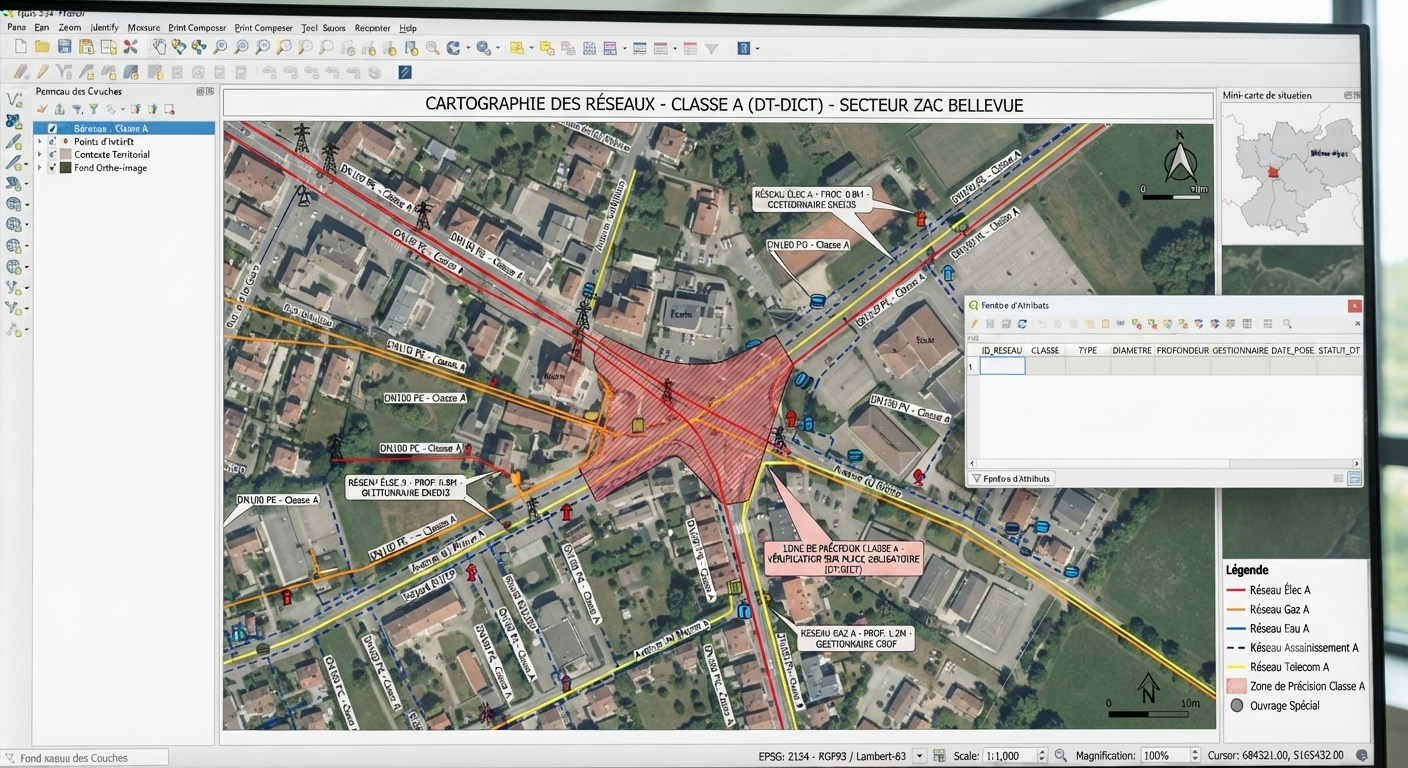Click the gray funnel icon in the main toolbar

711,48
